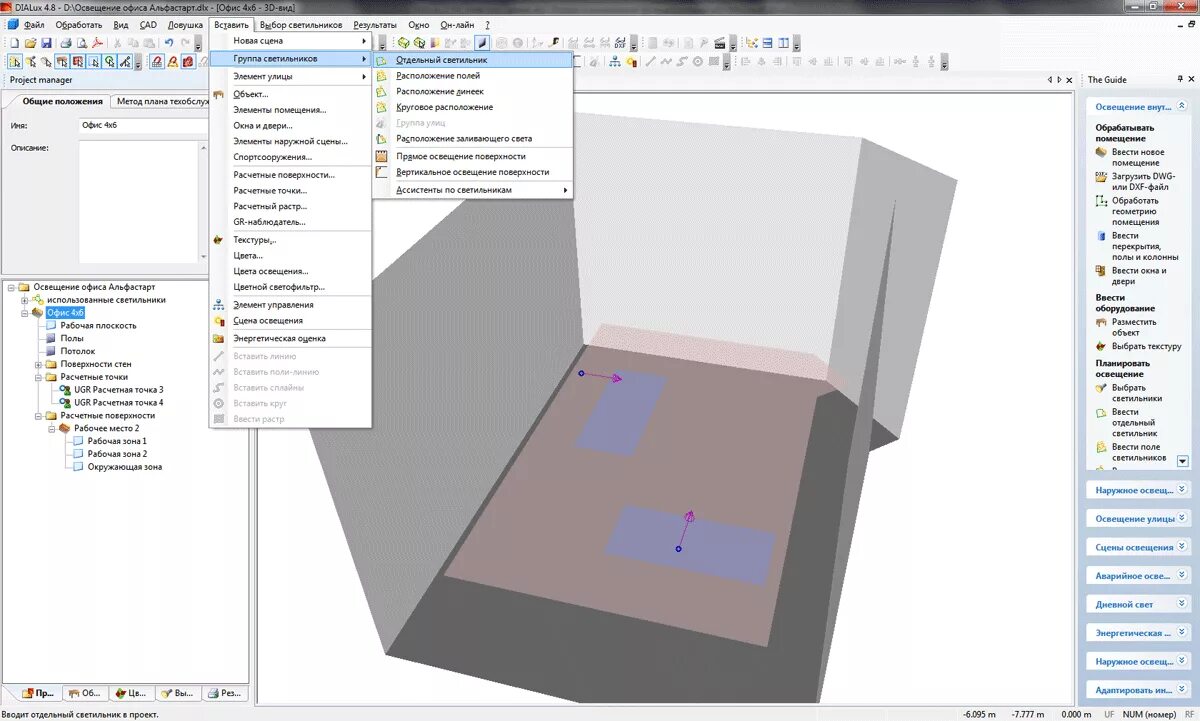Click the Save floppy disk icon

click(x=46, y=43)
